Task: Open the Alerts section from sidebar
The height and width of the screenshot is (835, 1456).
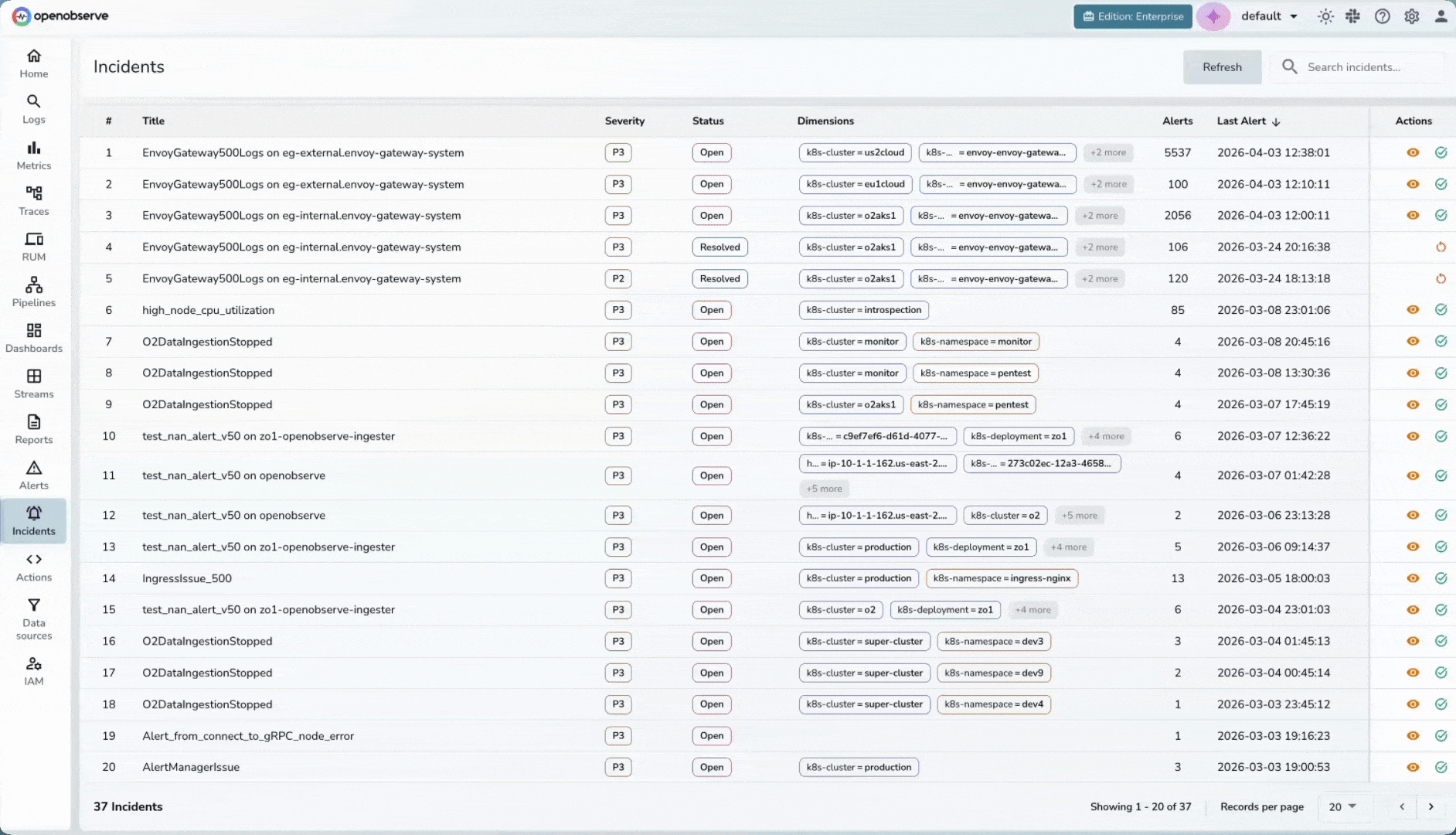Action: point(33,473)
